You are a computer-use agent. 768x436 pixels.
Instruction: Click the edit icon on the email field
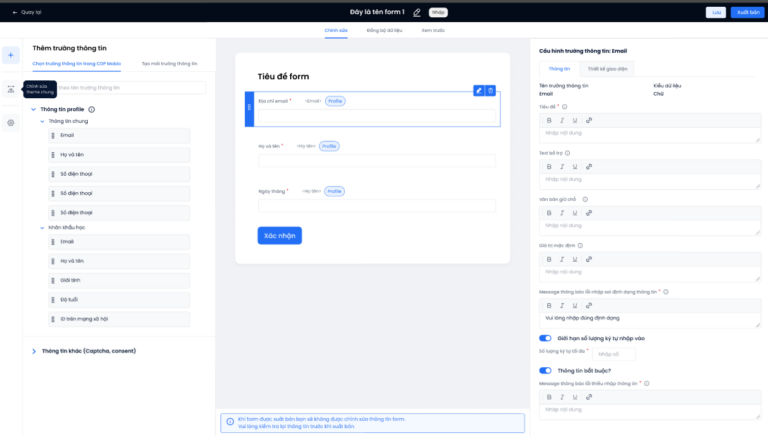coord(478,90)
